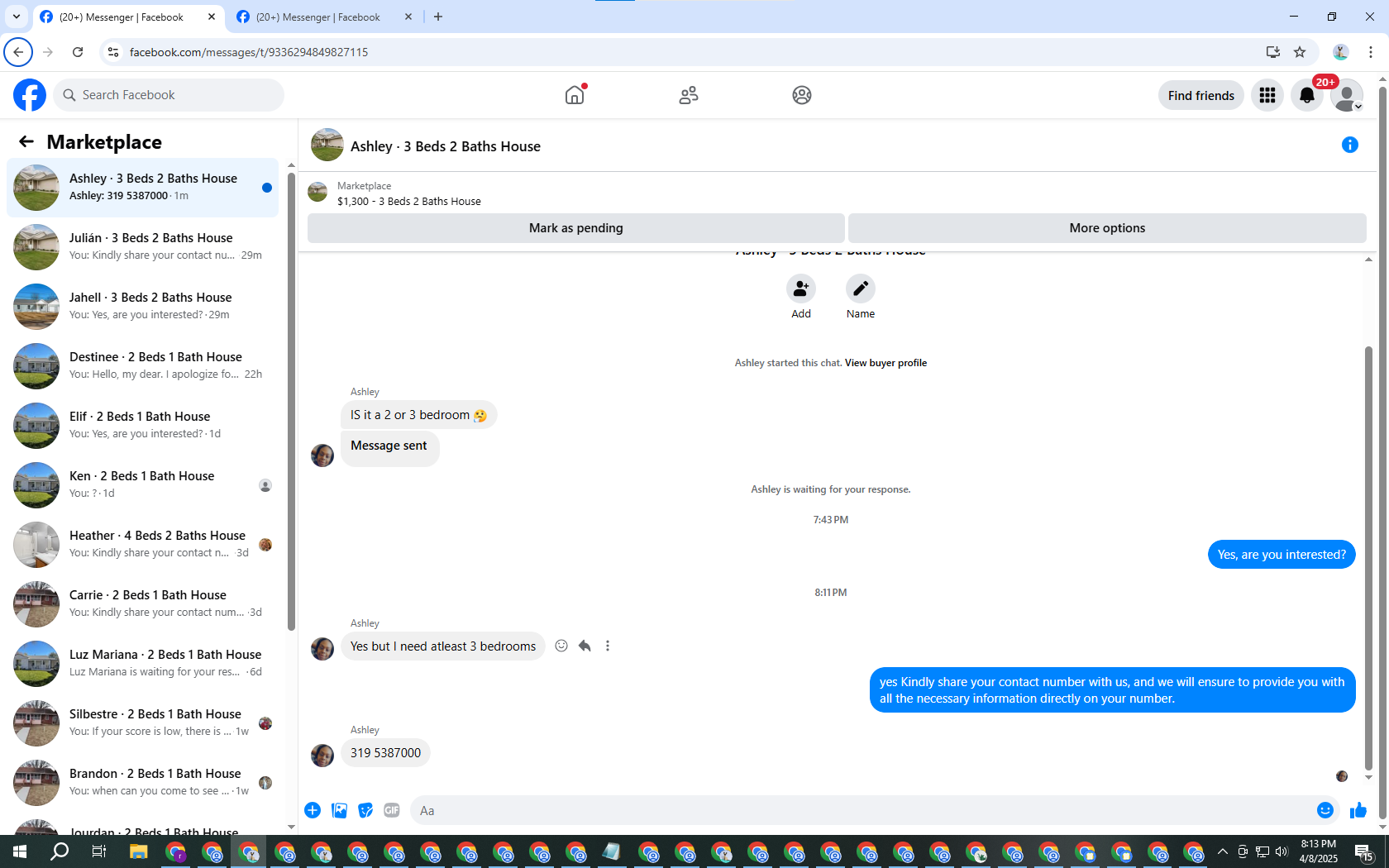Open the tab search dropdown arrow
The width and height of the screenshot is (1389, 868).
[17, 17]
